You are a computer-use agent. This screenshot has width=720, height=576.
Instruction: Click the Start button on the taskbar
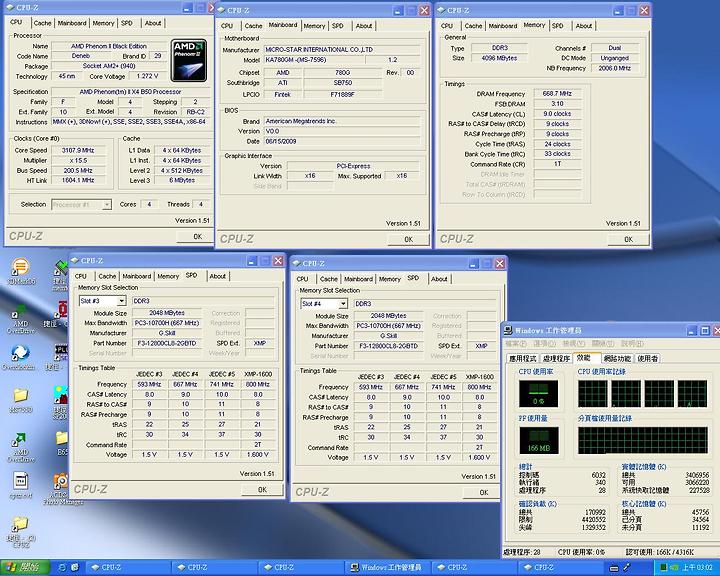pos(24,567)
